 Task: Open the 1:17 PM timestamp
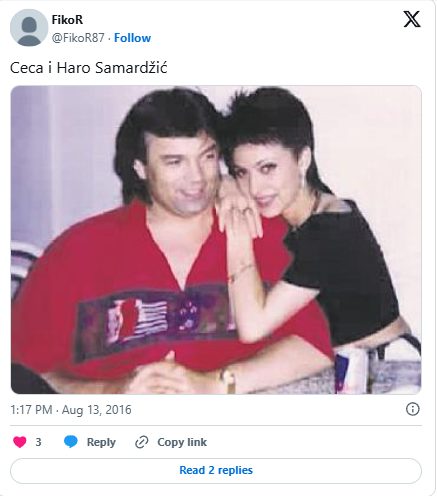[x=31, y=410]
